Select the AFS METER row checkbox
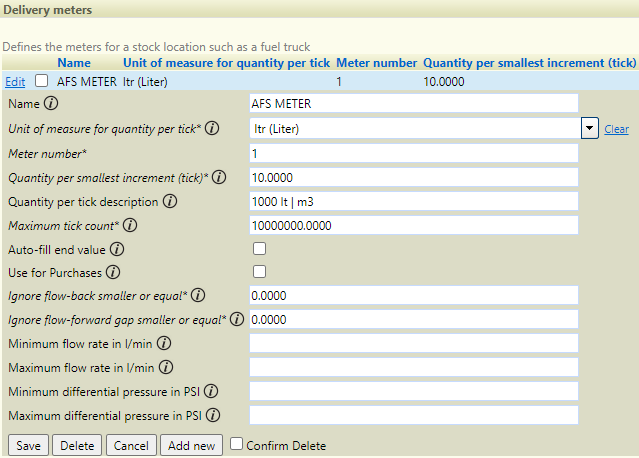The image size is (639, 458). [x=41, y=81]
